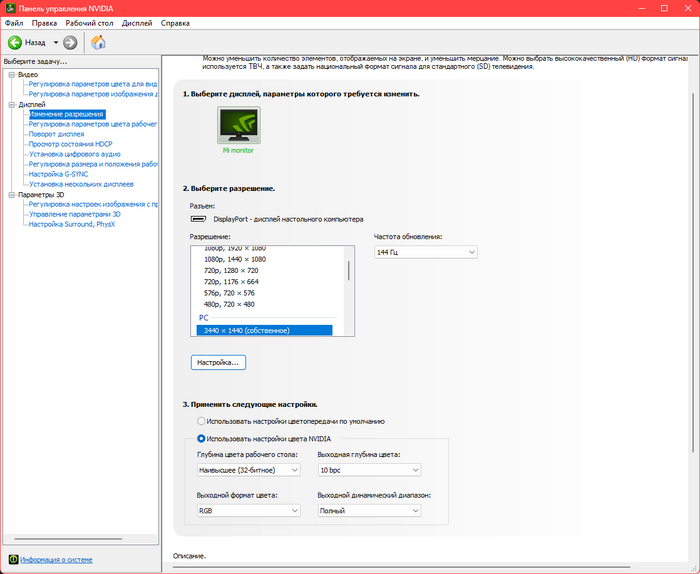Select 'Использовать настройки цвета NVIDIA' radio button
Image resolution: width=700 pixels, height=574 pixels.
click(202, 438)
